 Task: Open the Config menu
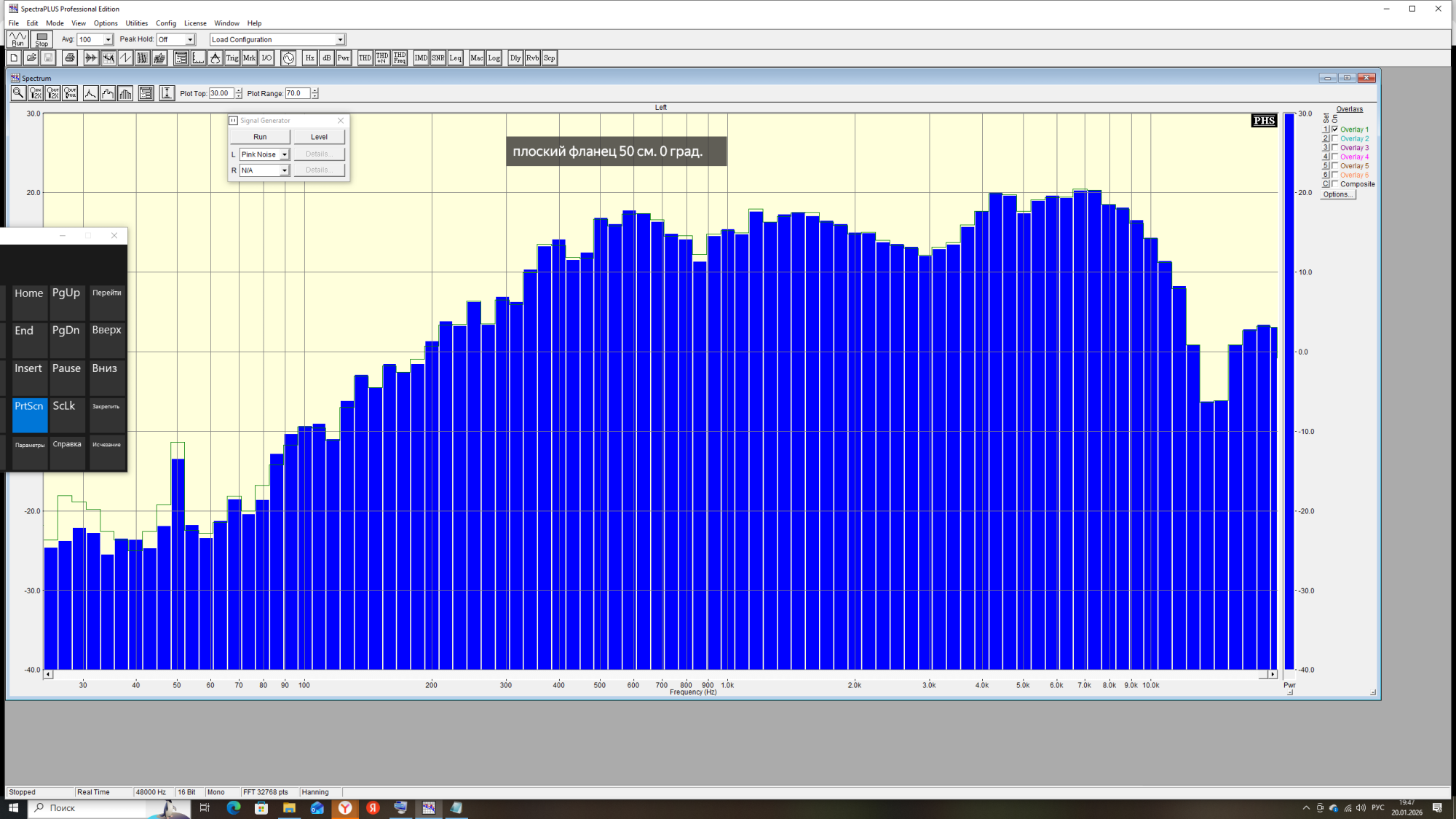pos(165,23)
